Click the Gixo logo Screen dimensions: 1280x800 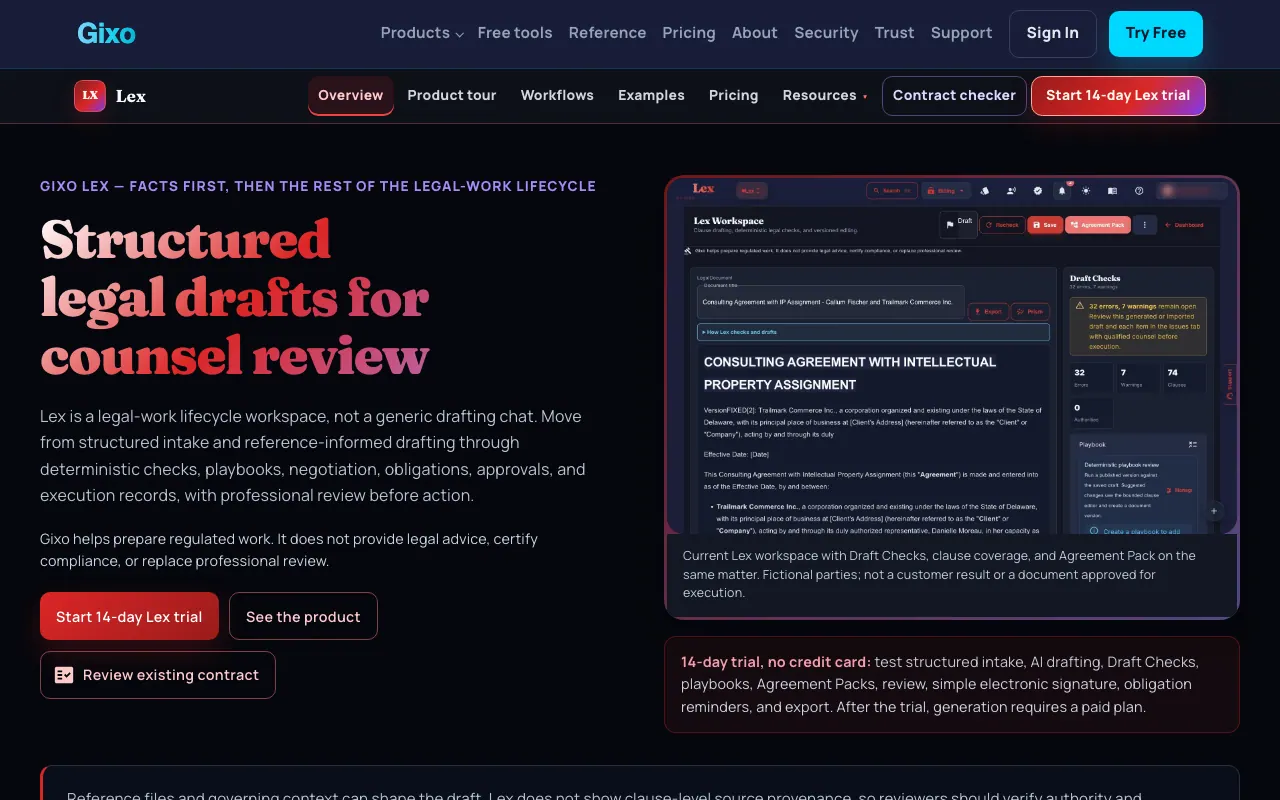click(x=106, y=33)
